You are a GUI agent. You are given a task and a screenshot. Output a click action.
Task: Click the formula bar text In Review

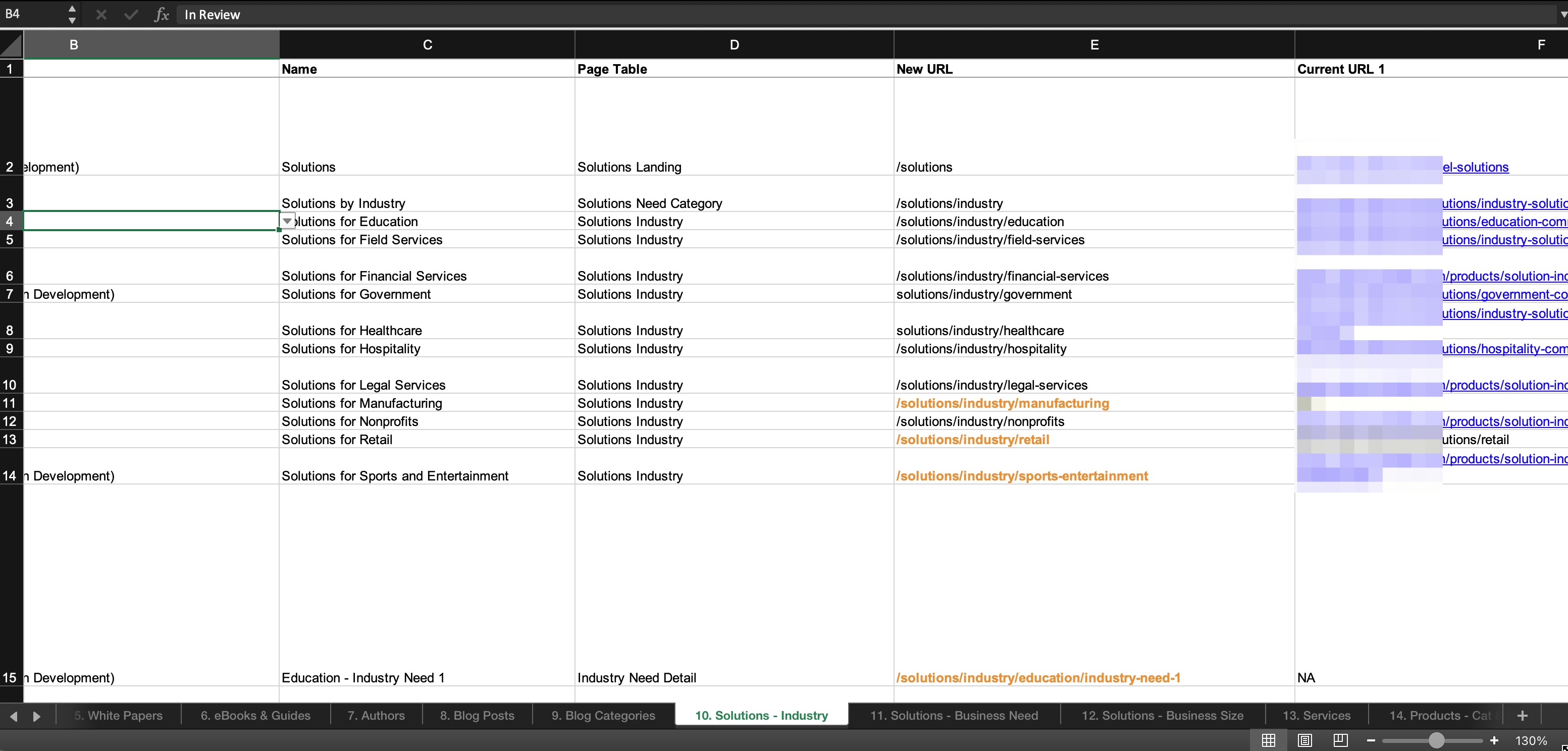(x=212, y=15)
